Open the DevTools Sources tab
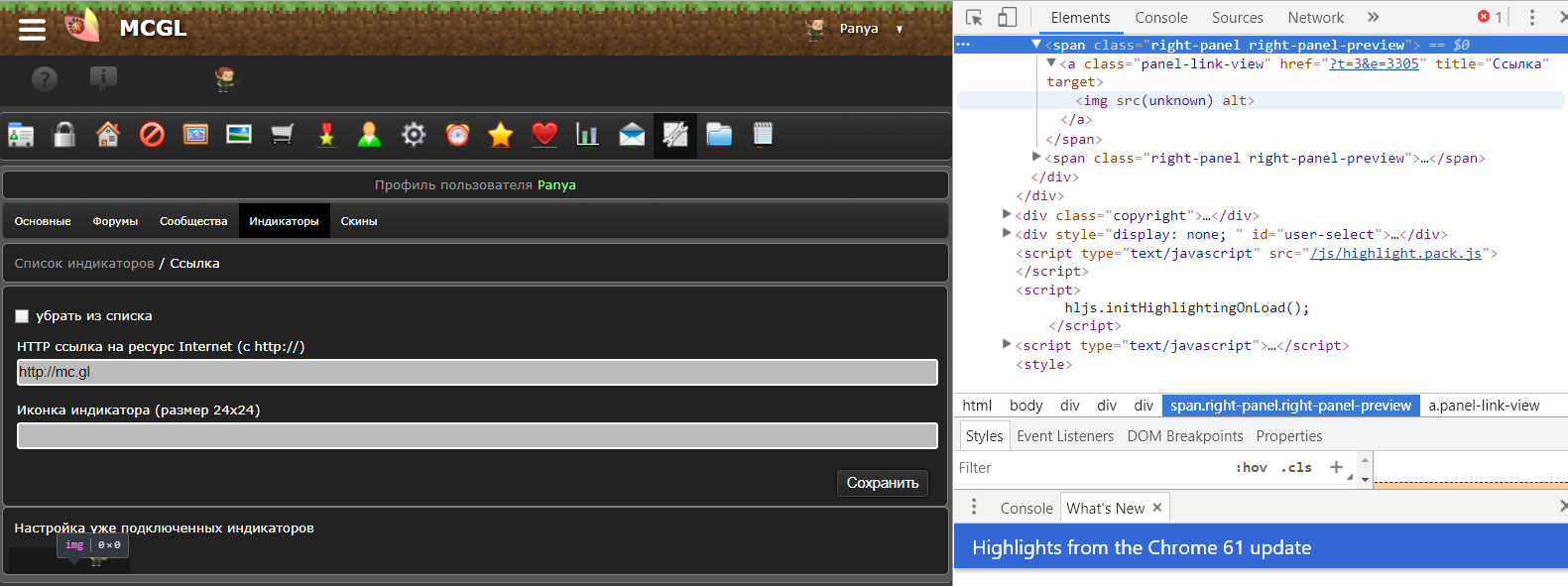 pos(1238,18)
